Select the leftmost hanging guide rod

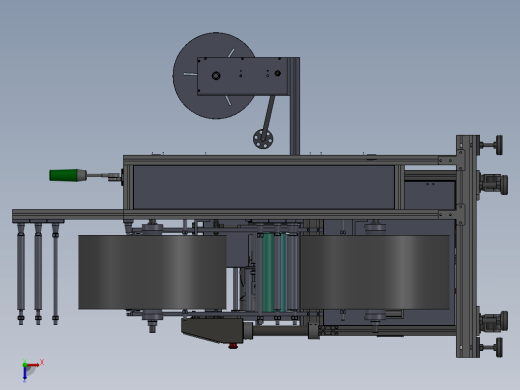tap(21, 273)
